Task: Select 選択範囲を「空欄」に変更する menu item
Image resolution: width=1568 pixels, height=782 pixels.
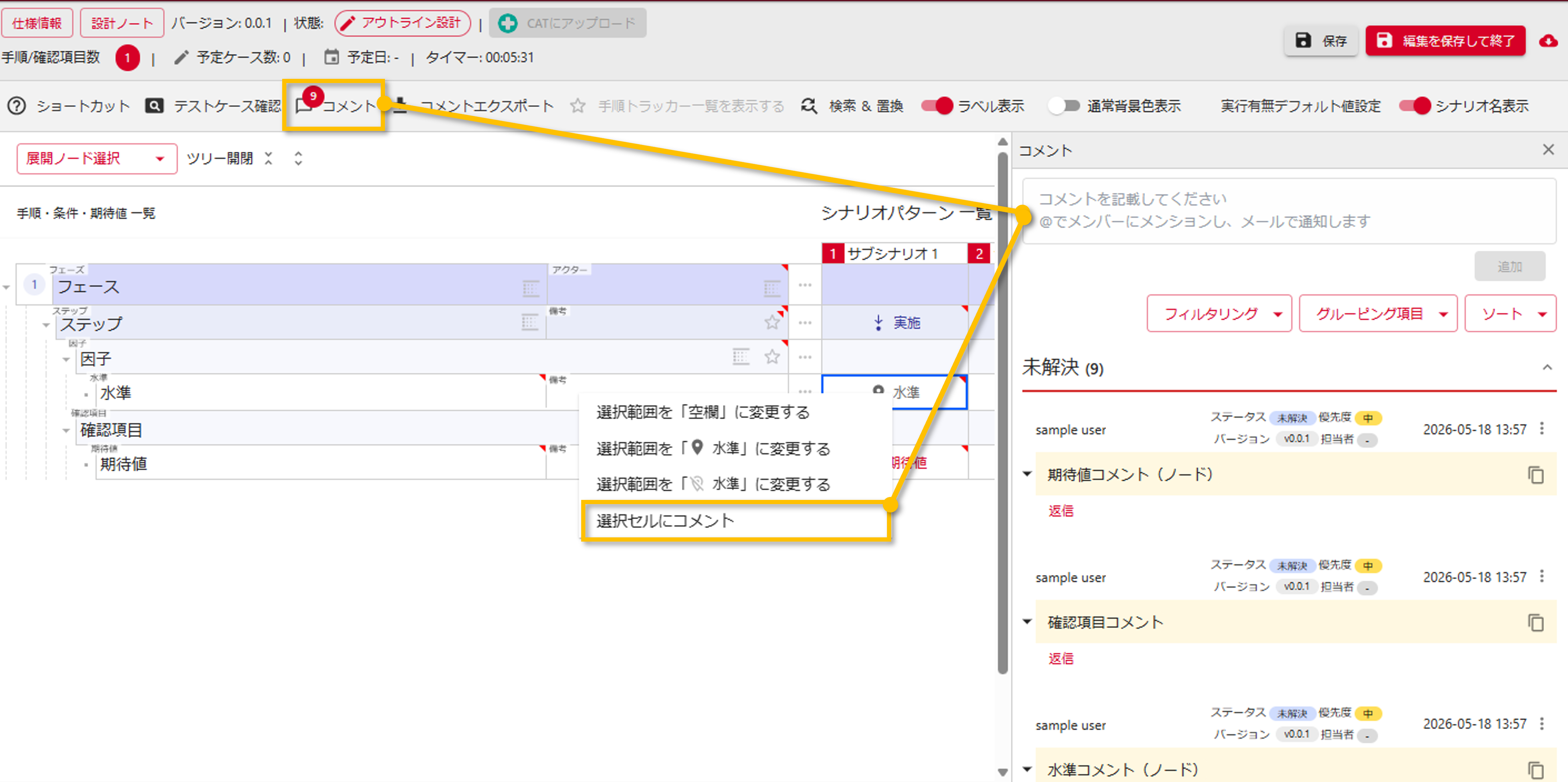Action: (x=735, y=413)
